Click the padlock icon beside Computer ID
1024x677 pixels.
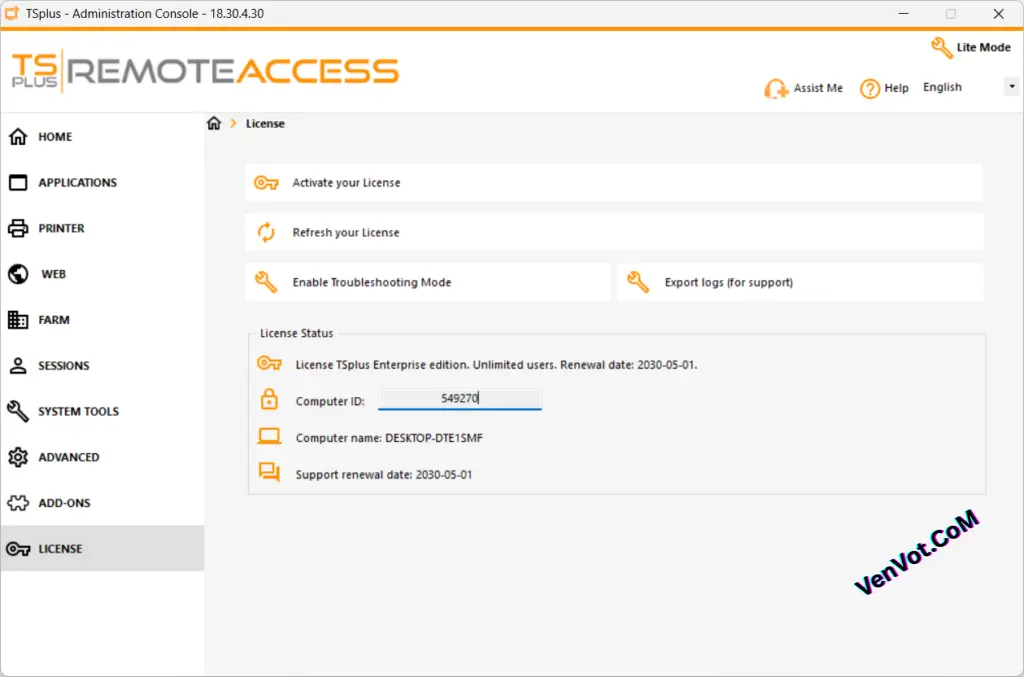coord(269,399)
